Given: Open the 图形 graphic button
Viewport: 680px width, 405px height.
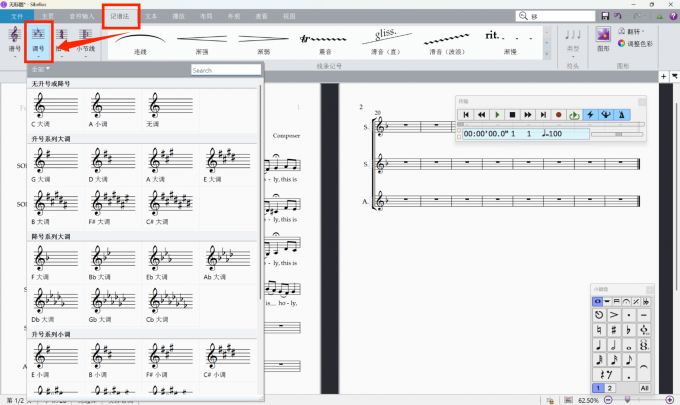Looking at the screenshot, I should 603,39.
